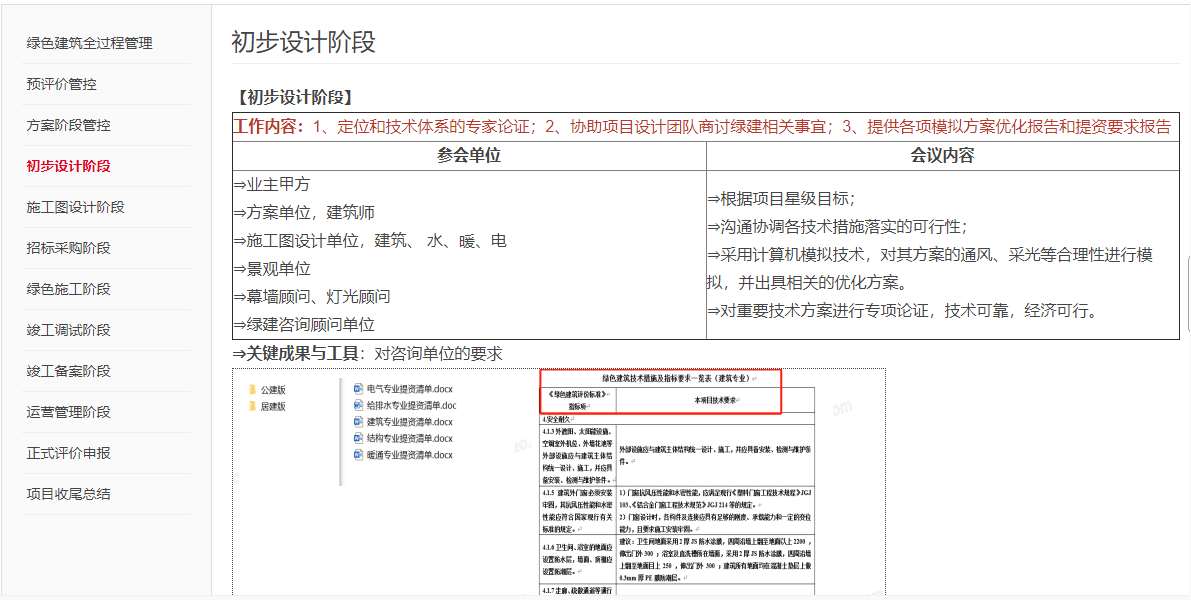Select the active 初步设计阶段 sidebar entry
This screenshot has width=1191, height=600.
tap(68, 166)
